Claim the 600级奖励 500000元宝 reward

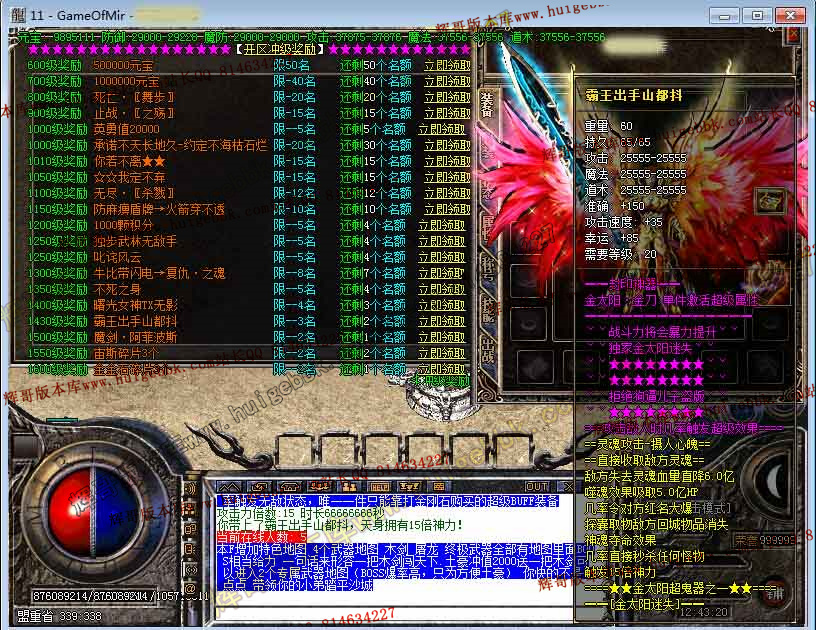pyautogui.click(x=447, y=66)
